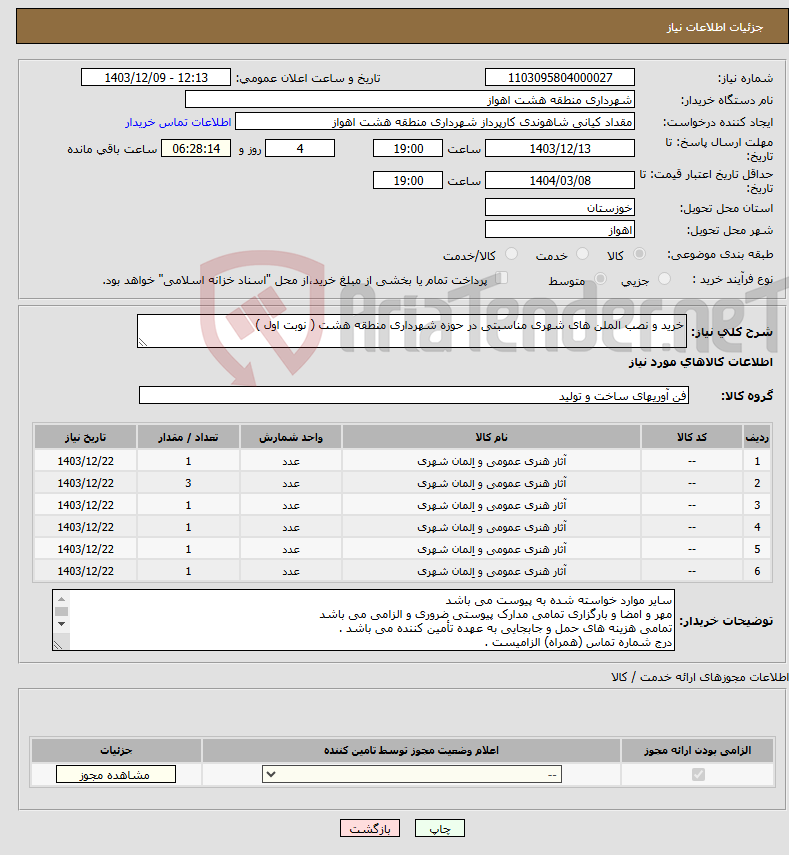
Task: Click the item name in row 1
Action: pyautogui.click(x=491, y=461)
